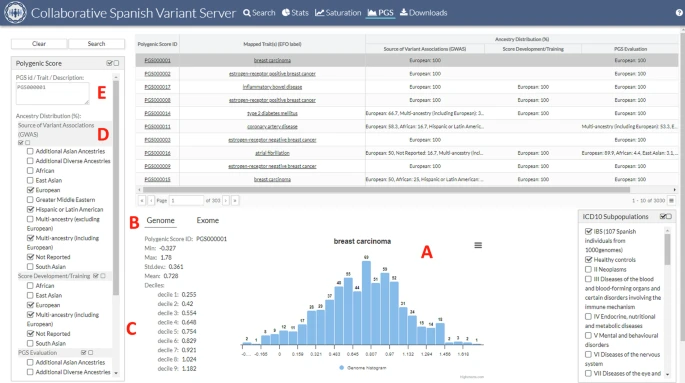Click ICD10 list scroll-down arrow
685x383 pixels.
[x=667, y=374]
